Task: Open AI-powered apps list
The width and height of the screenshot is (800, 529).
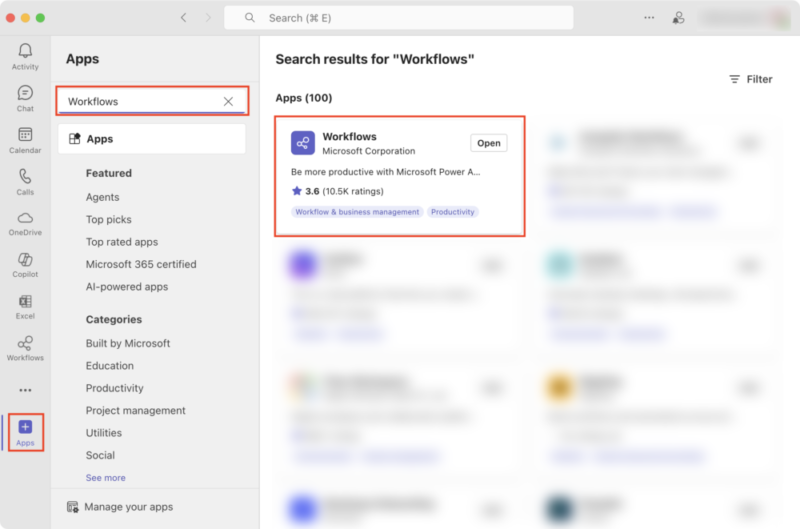Action: coord(127,287)
